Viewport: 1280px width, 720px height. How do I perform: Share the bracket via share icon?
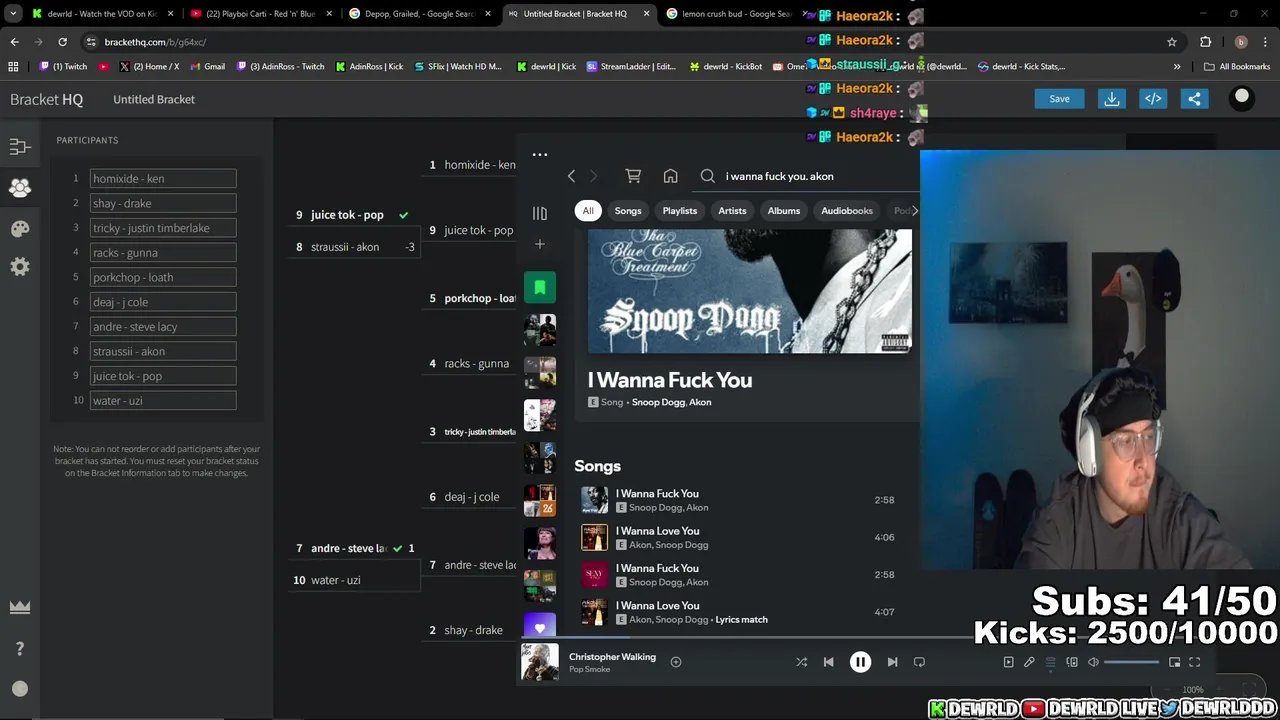pos(1194,99)
